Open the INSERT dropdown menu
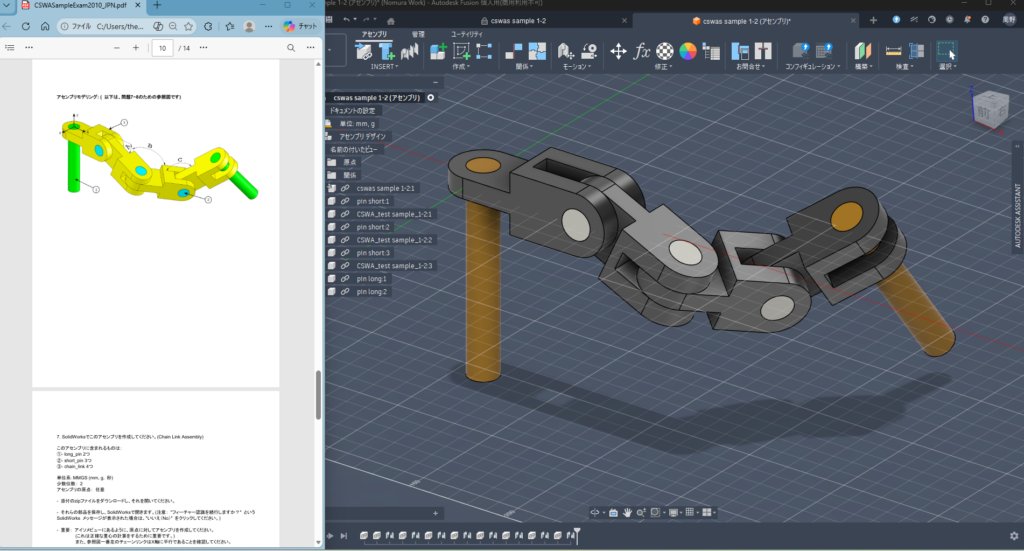The height and width of the screenshot is (551, 1024). (383, 68)
